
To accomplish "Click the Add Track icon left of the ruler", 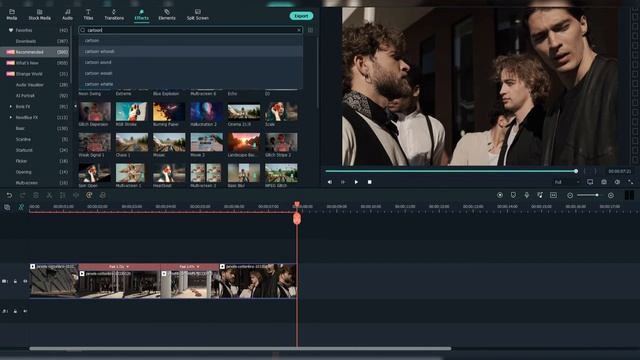I will (x=7, y=207).
